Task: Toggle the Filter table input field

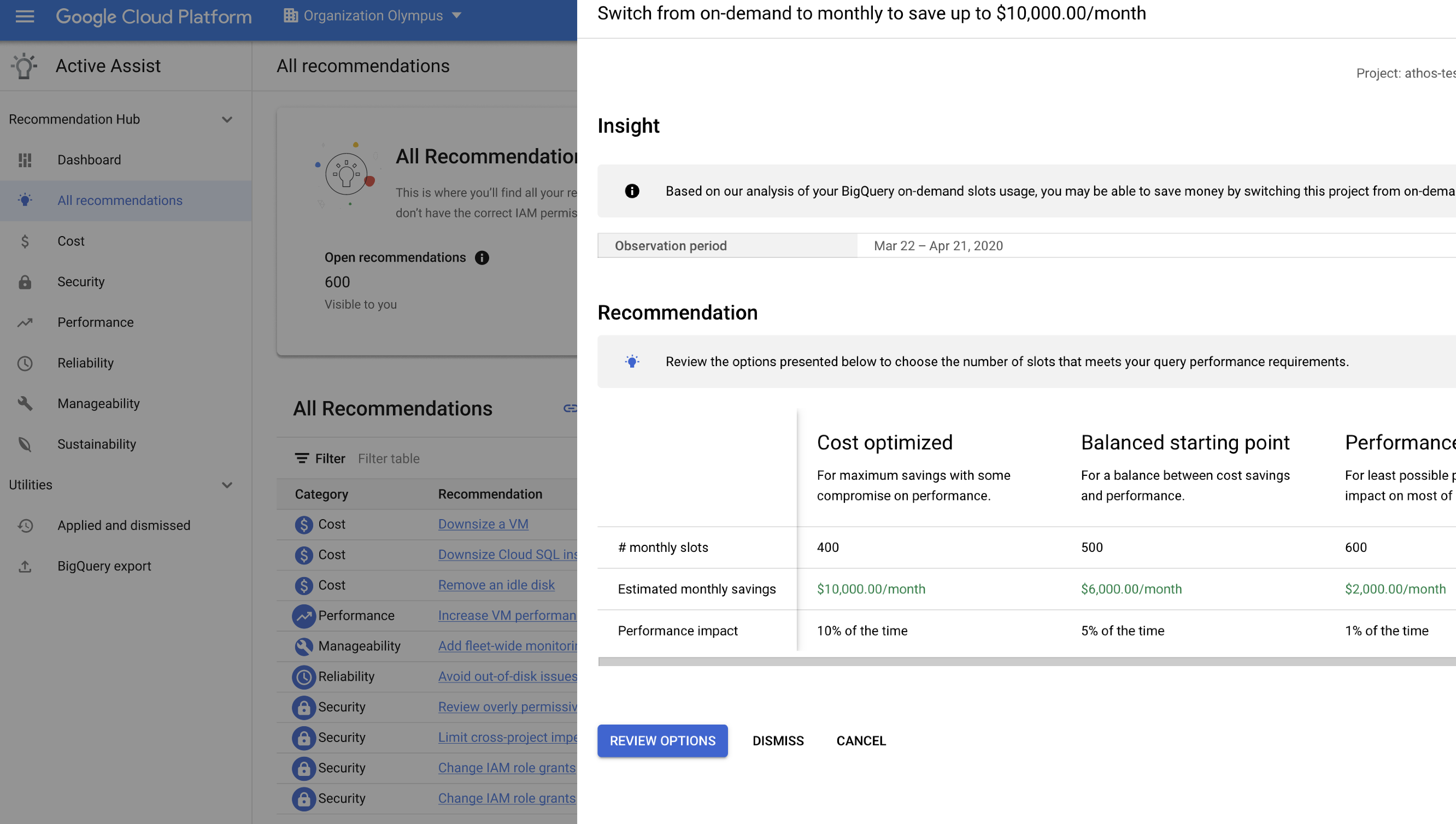Action: click(389, 458)
